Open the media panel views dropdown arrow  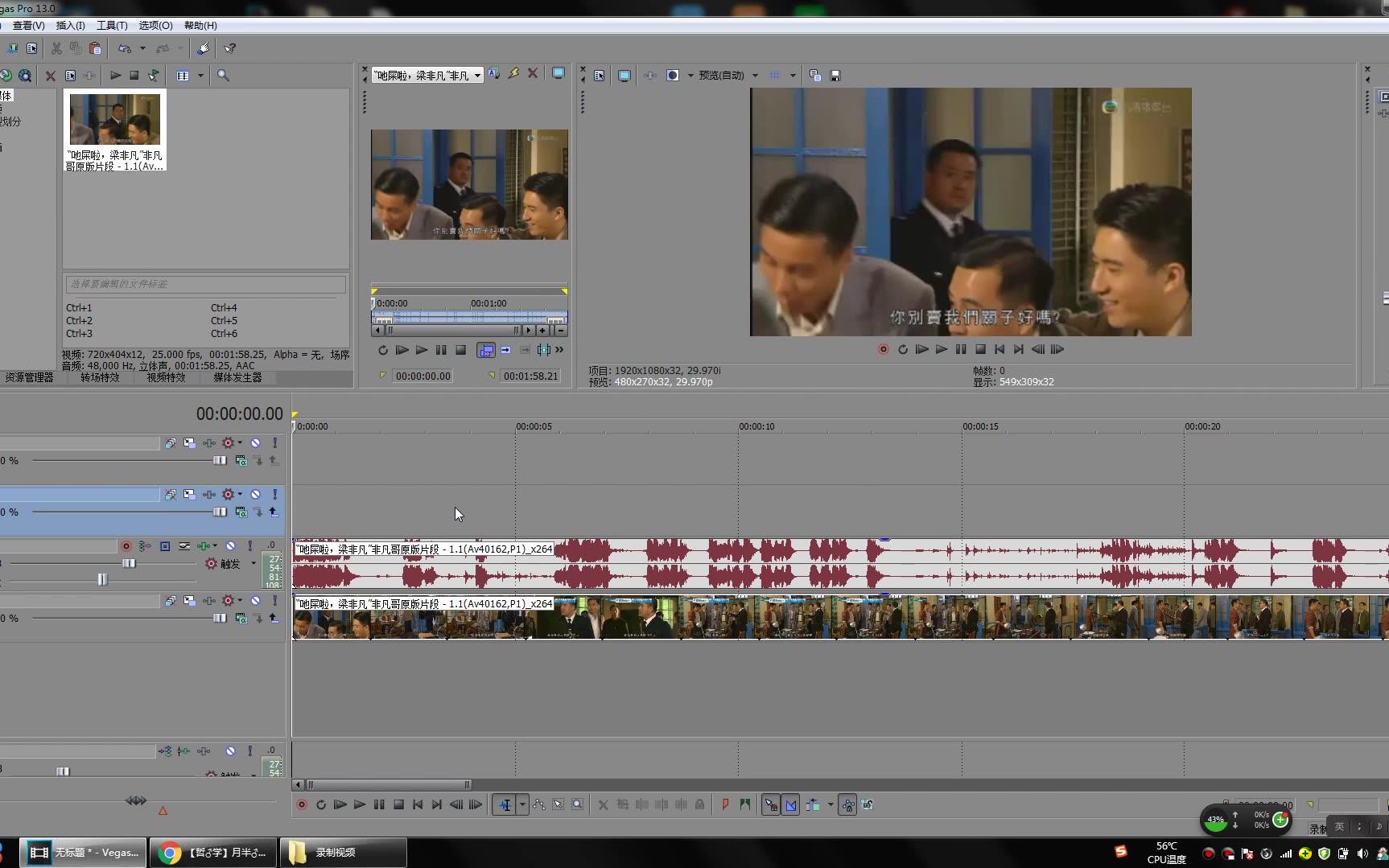pyautogui.click(x=200, y=76)
